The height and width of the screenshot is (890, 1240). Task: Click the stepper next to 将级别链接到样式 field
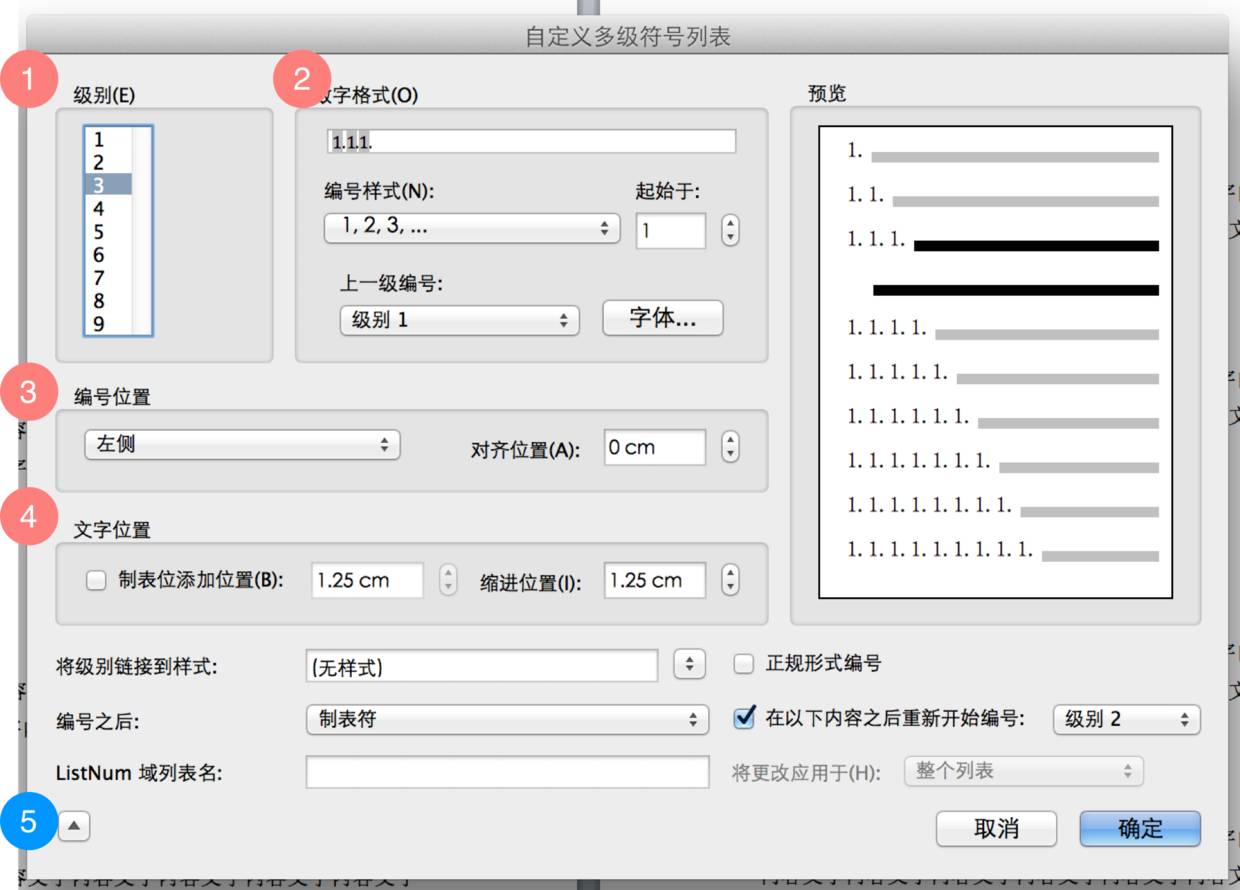tap(689, 664)
